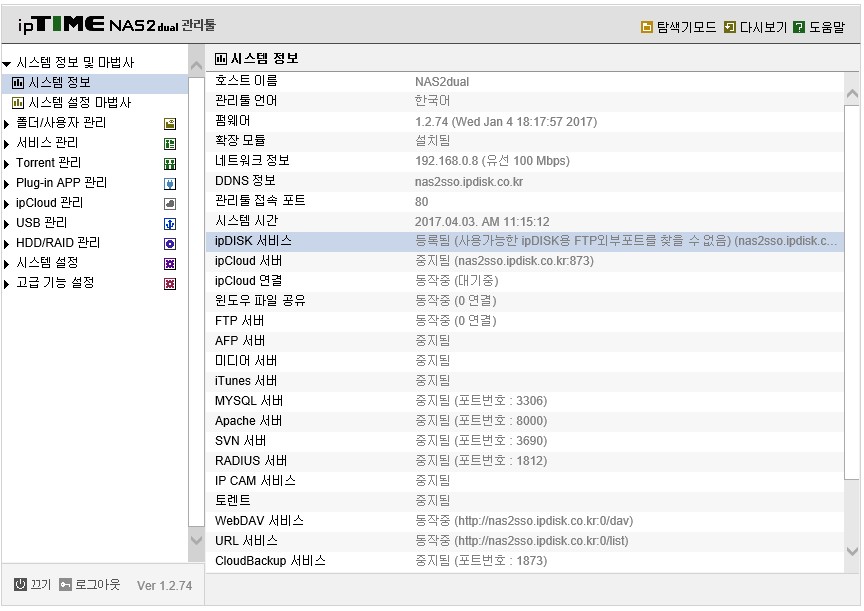This screenshot has height=611, width=864.
Task: Click the 네트워크 정보 IP 192.168.0.8
Action: click(x=492, y=161)
